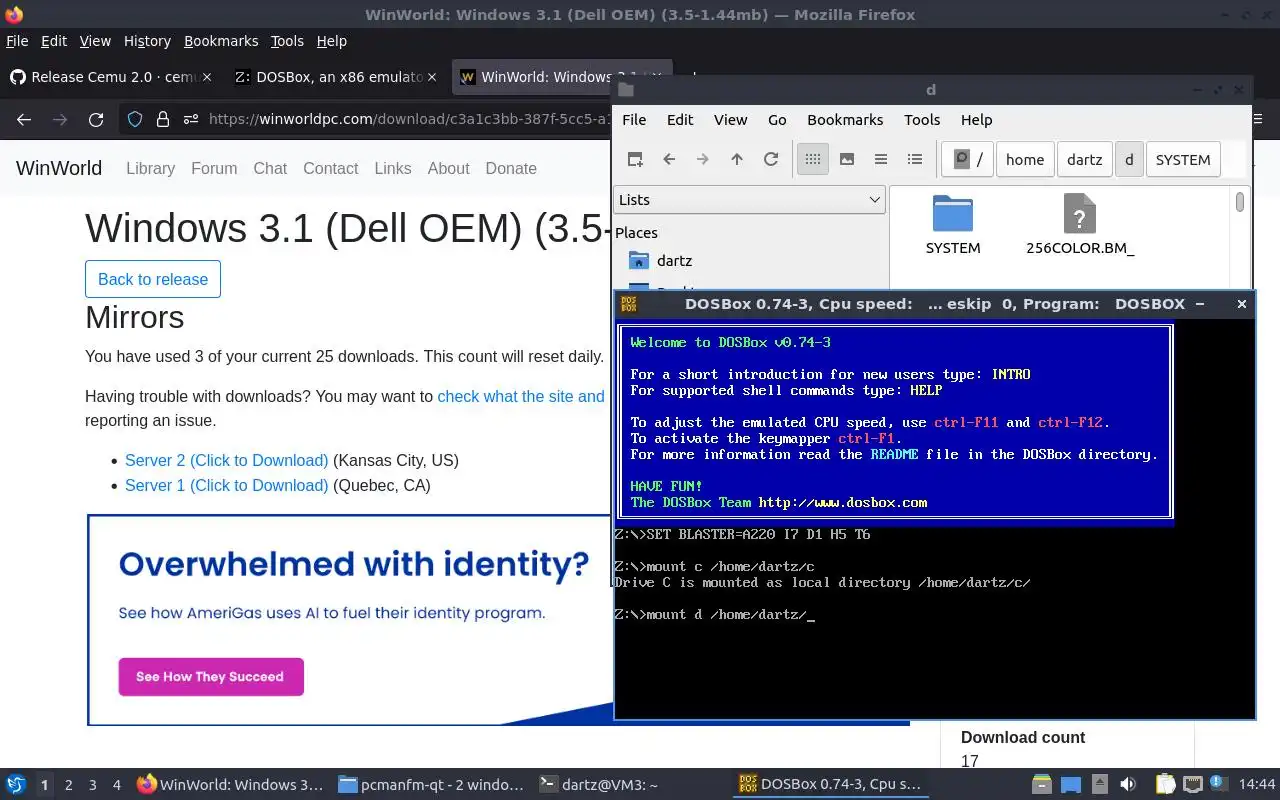This screenshot has width=1280, height=800.
Task: Go forward in file manager
Action: pos(703,159)
